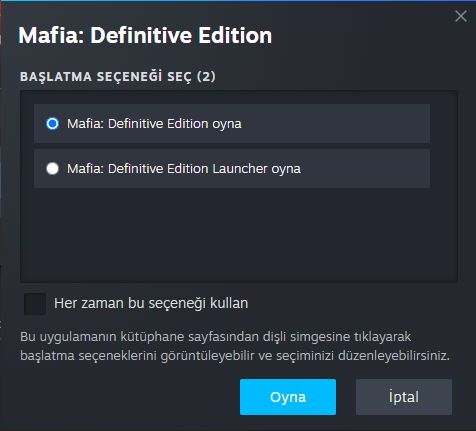This screenshot has height=431, width=476.
Task: Close the launch options dialog with X
Action: click(461, 16)
